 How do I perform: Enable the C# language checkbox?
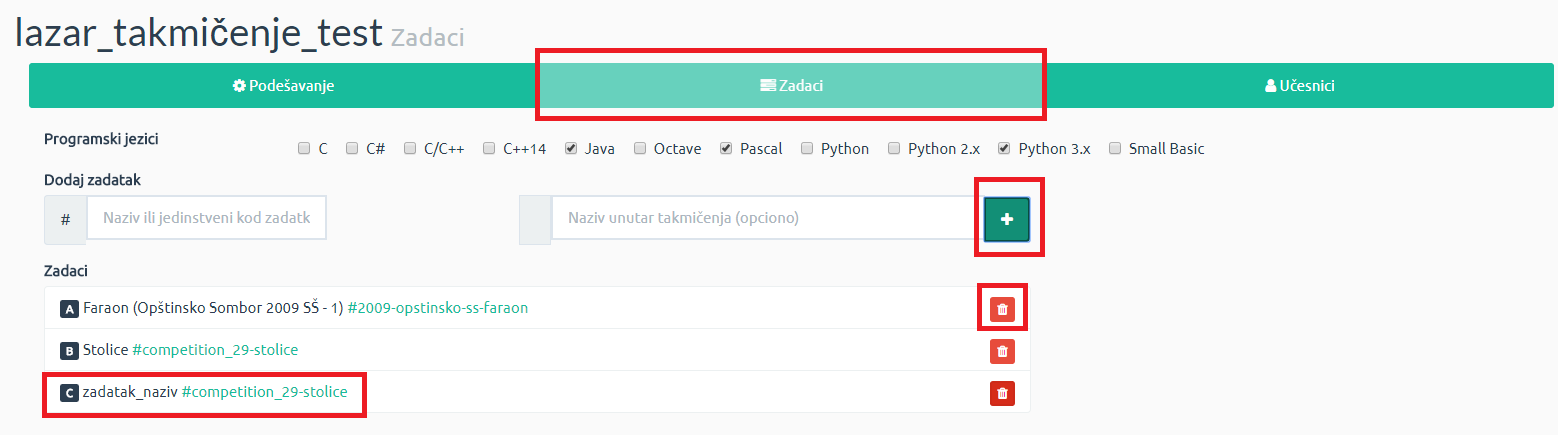pos(352,149)
